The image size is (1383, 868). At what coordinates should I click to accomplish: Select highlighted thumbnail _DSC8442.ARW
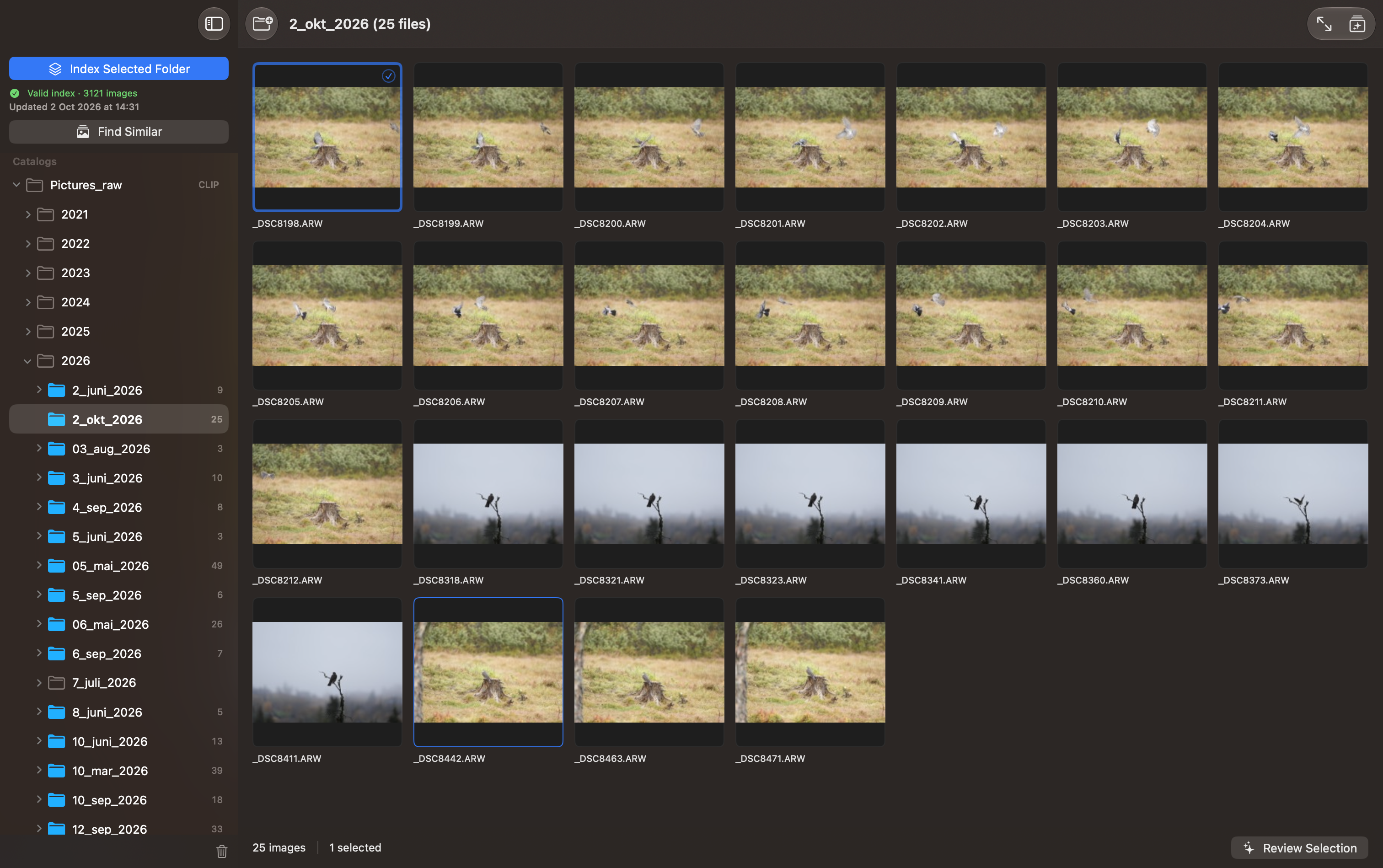[x=488, y=672]
